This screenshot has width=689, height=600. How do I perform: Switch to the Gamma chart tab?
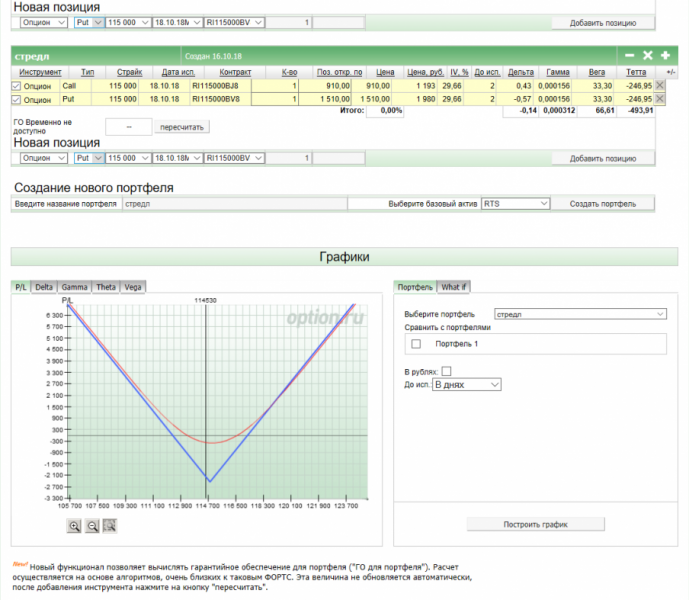pos(75,287)
